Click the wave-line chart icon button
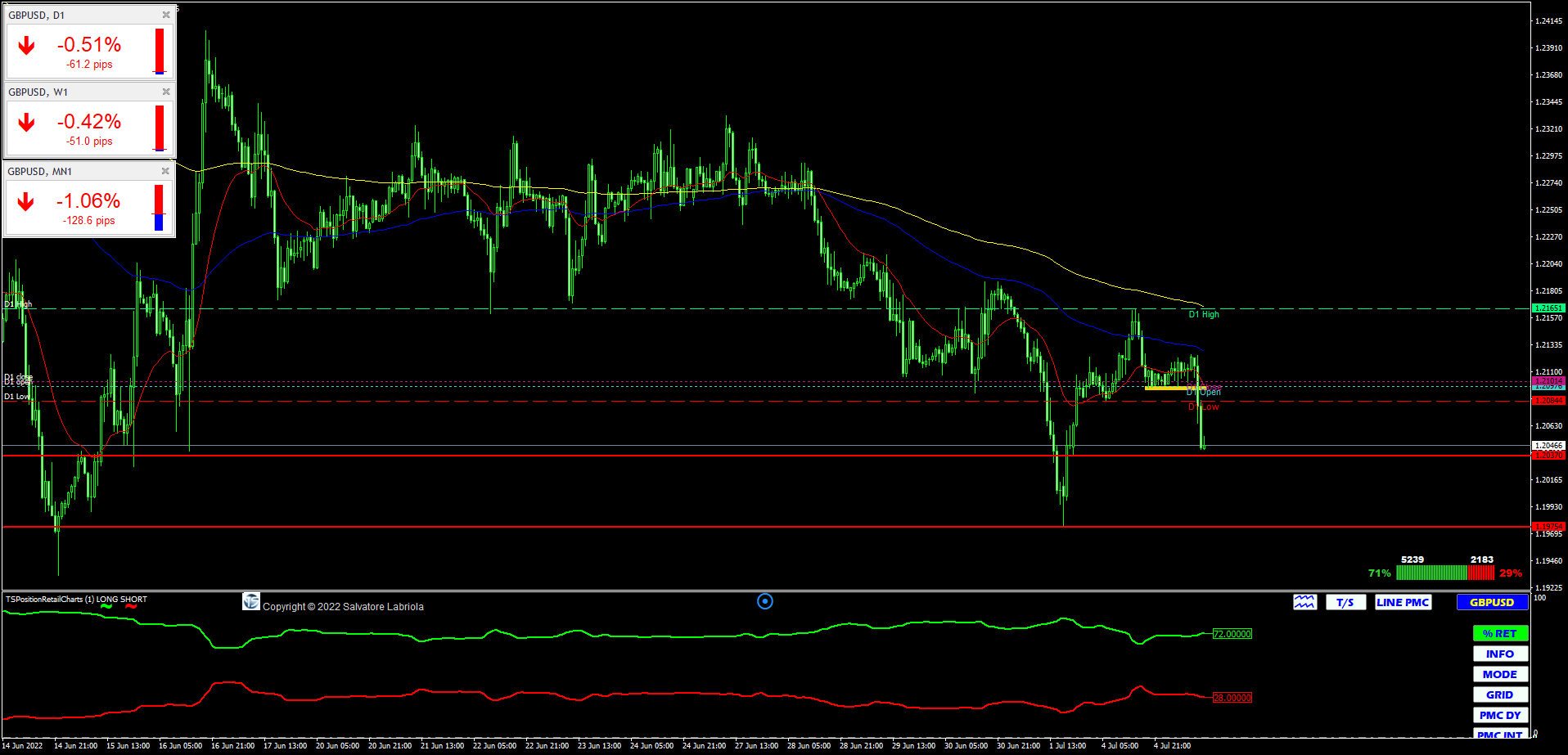This screenshot has width=1568, height=755. click(1304, 602)
